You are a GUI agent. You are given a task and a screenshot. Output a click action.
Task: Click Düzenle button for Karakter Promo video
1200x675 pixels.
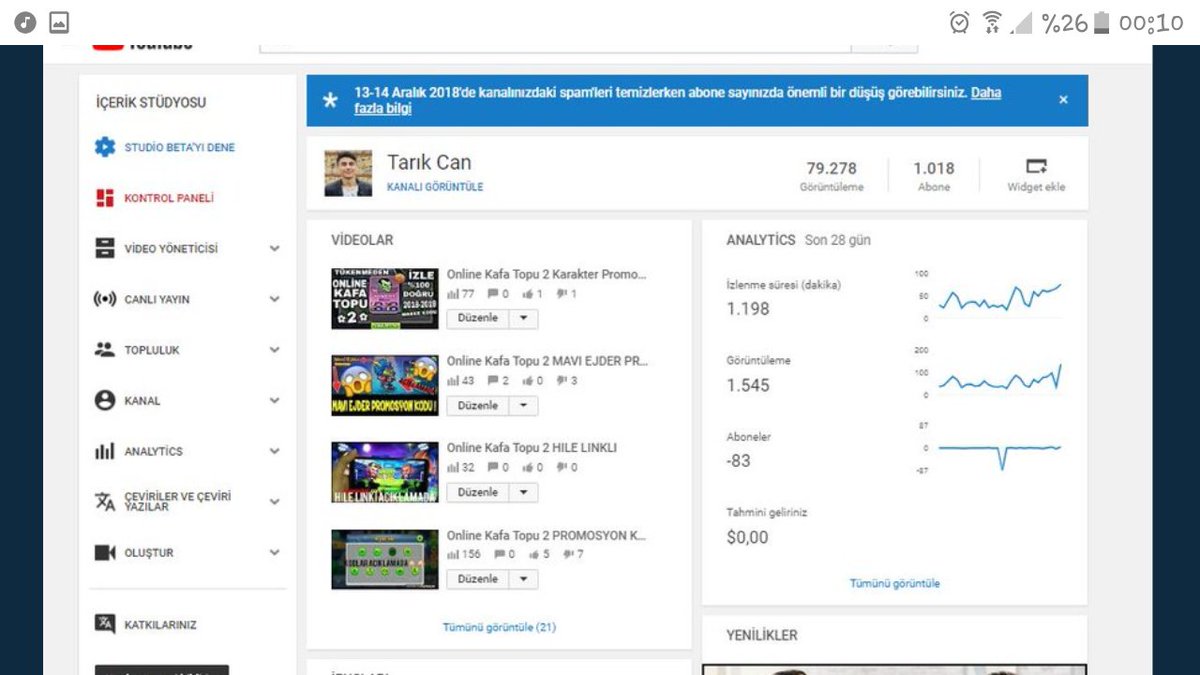(x=478, y=319)
